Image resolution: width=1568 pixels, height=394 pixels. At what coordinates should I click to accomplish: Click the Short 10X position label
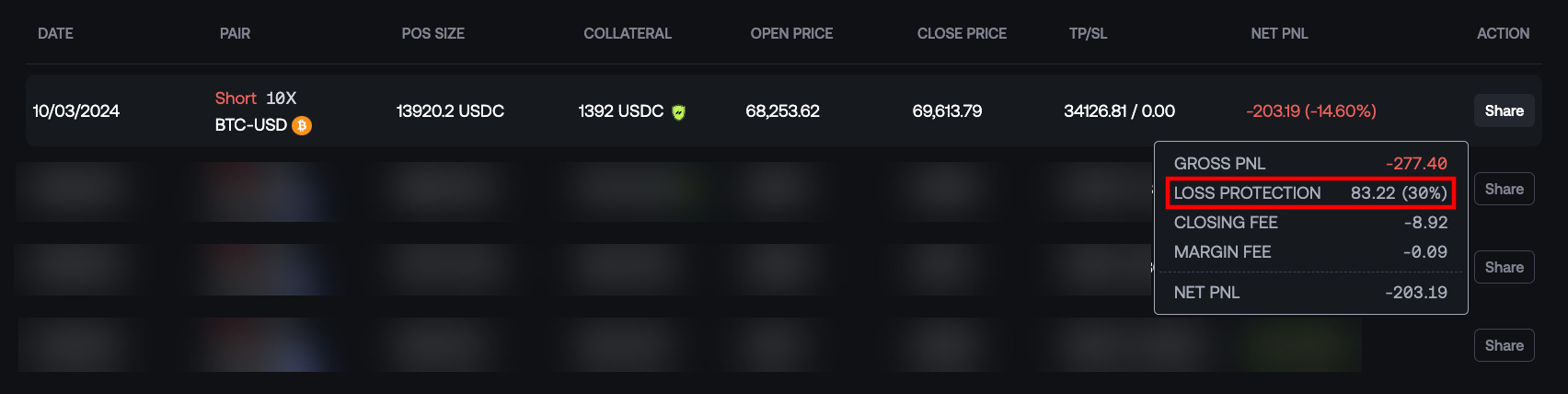click(x=256, y=98)
